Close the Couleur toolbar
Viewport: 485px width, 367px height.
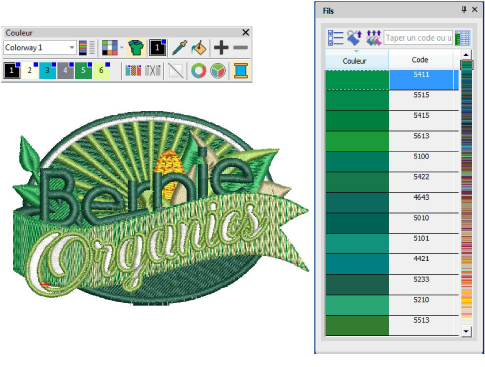tap(246, 32)
